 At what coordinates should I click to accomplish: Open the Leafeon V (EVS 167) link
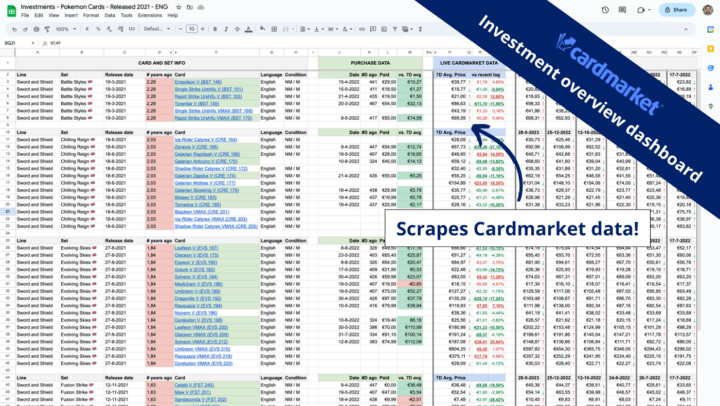pos(196,248)
